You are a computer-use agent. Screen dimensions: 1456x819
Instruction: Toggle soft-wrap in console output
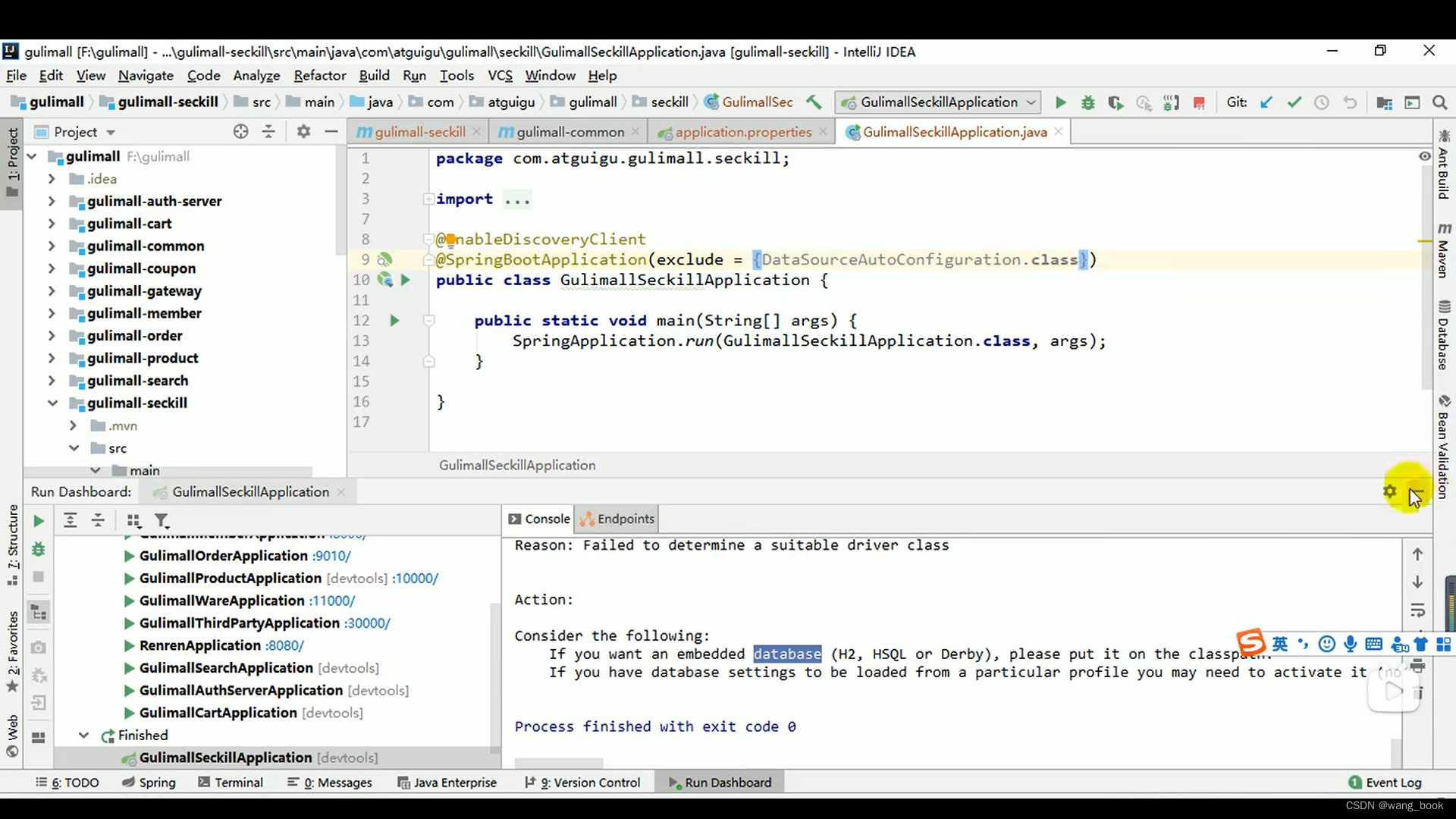(x=1417, y=610)
